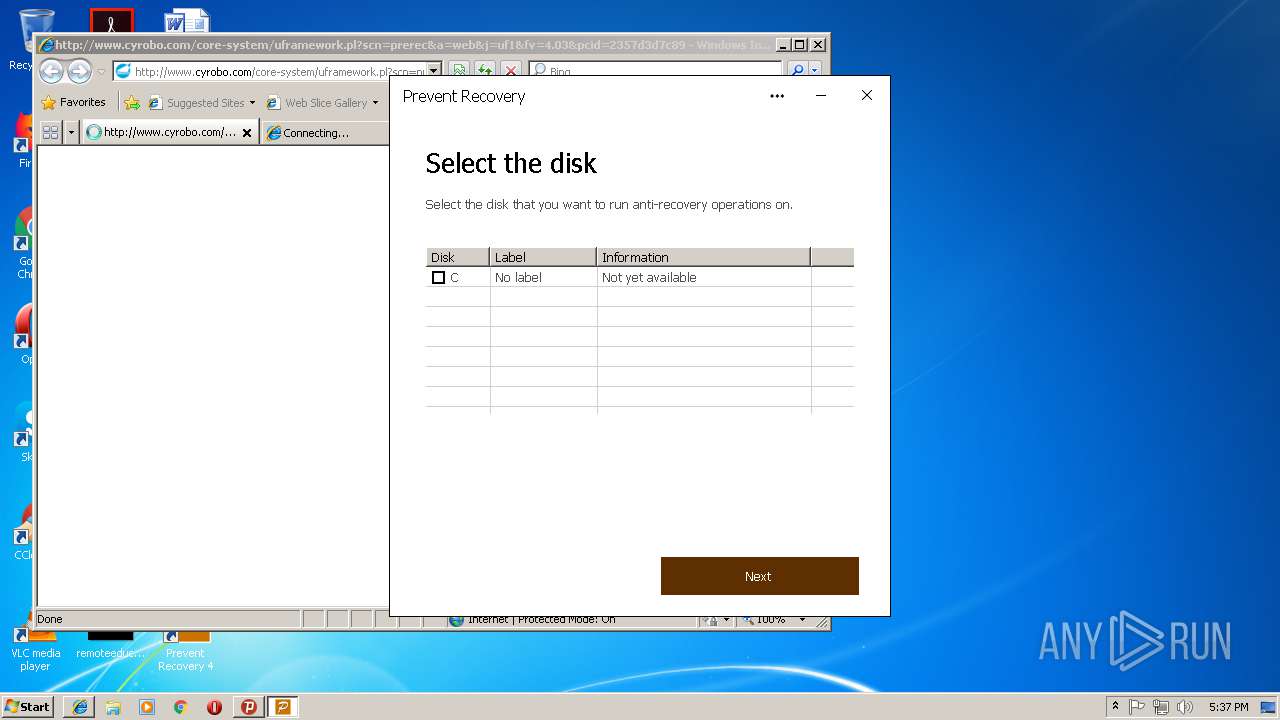Open the Prevent Recovery 4 desktop shortcut
The image size is (1280, 720).
point(185,648)
